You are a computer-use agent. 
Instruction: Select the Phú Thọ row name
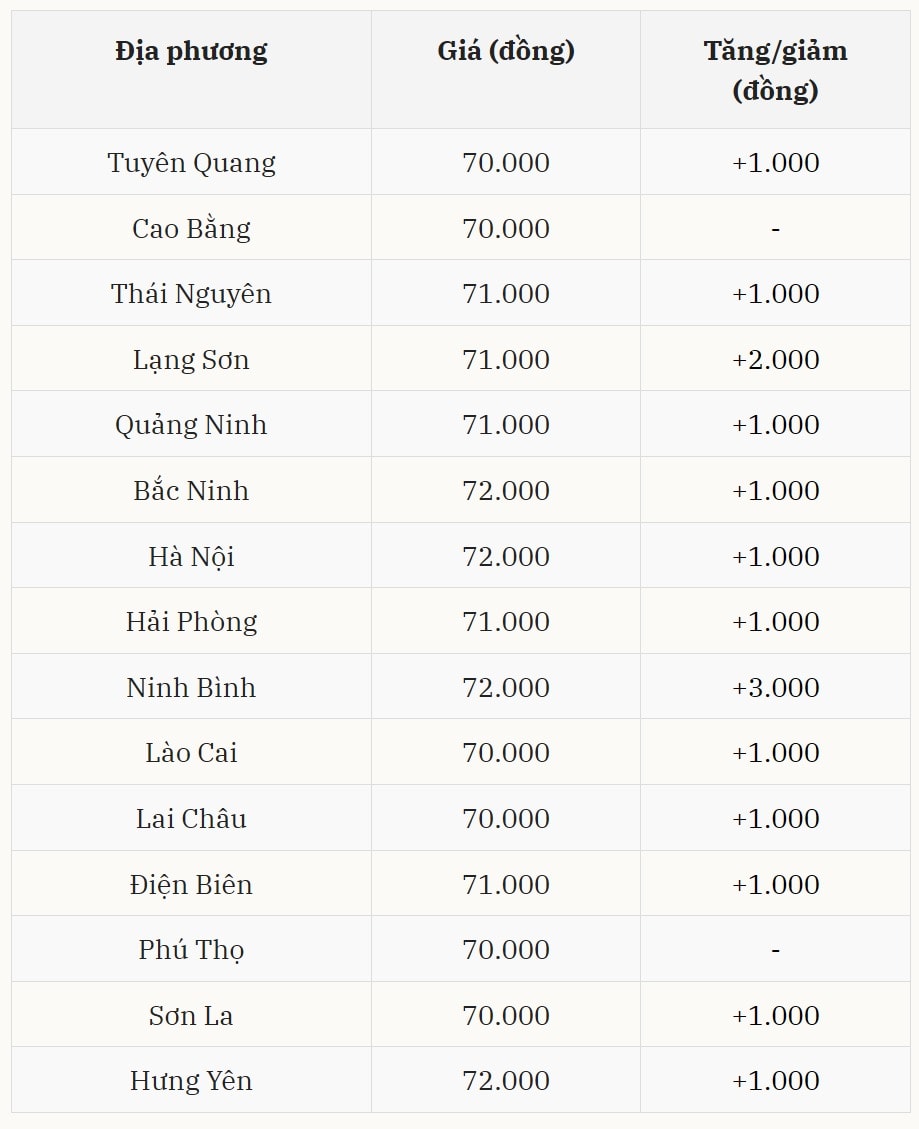[x=191, y=950]
